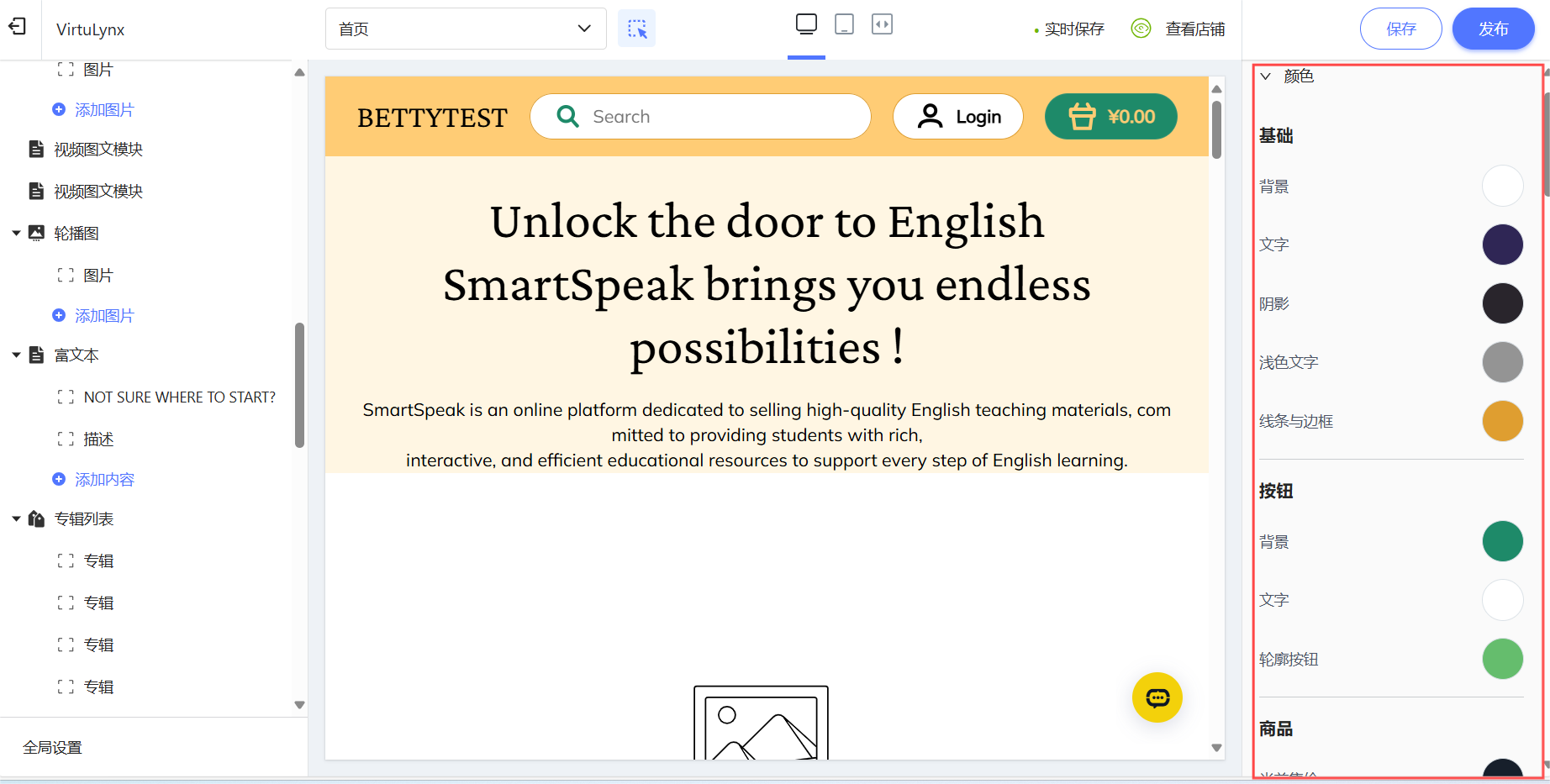The image size is (1550, 784).
Task: Select the 描述 item under 富文本
Action: [98, 439]
